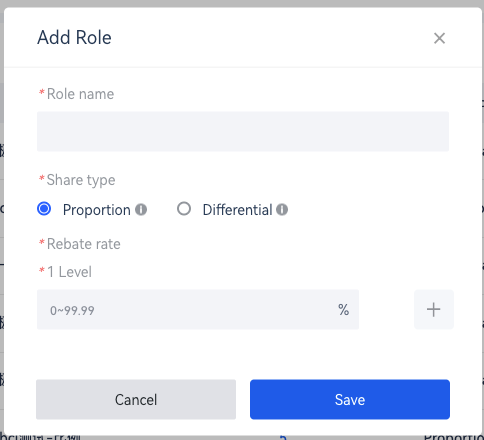The height and width of the screenshot is (440, 484).
Task: Click the 0~99.99 placeholder text
Action: [x=72, y=311]
